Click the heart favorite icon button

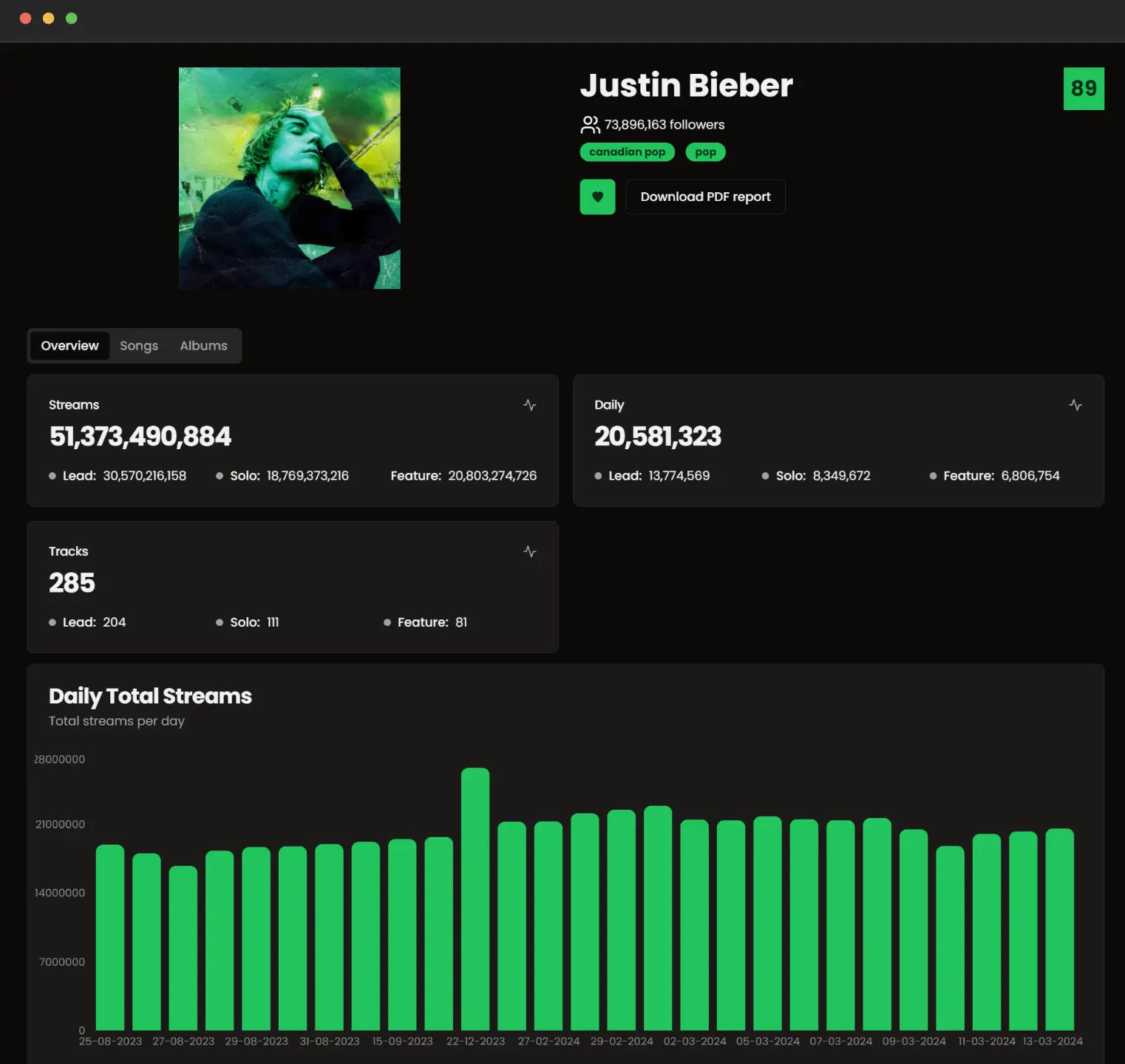coord(597,197)
